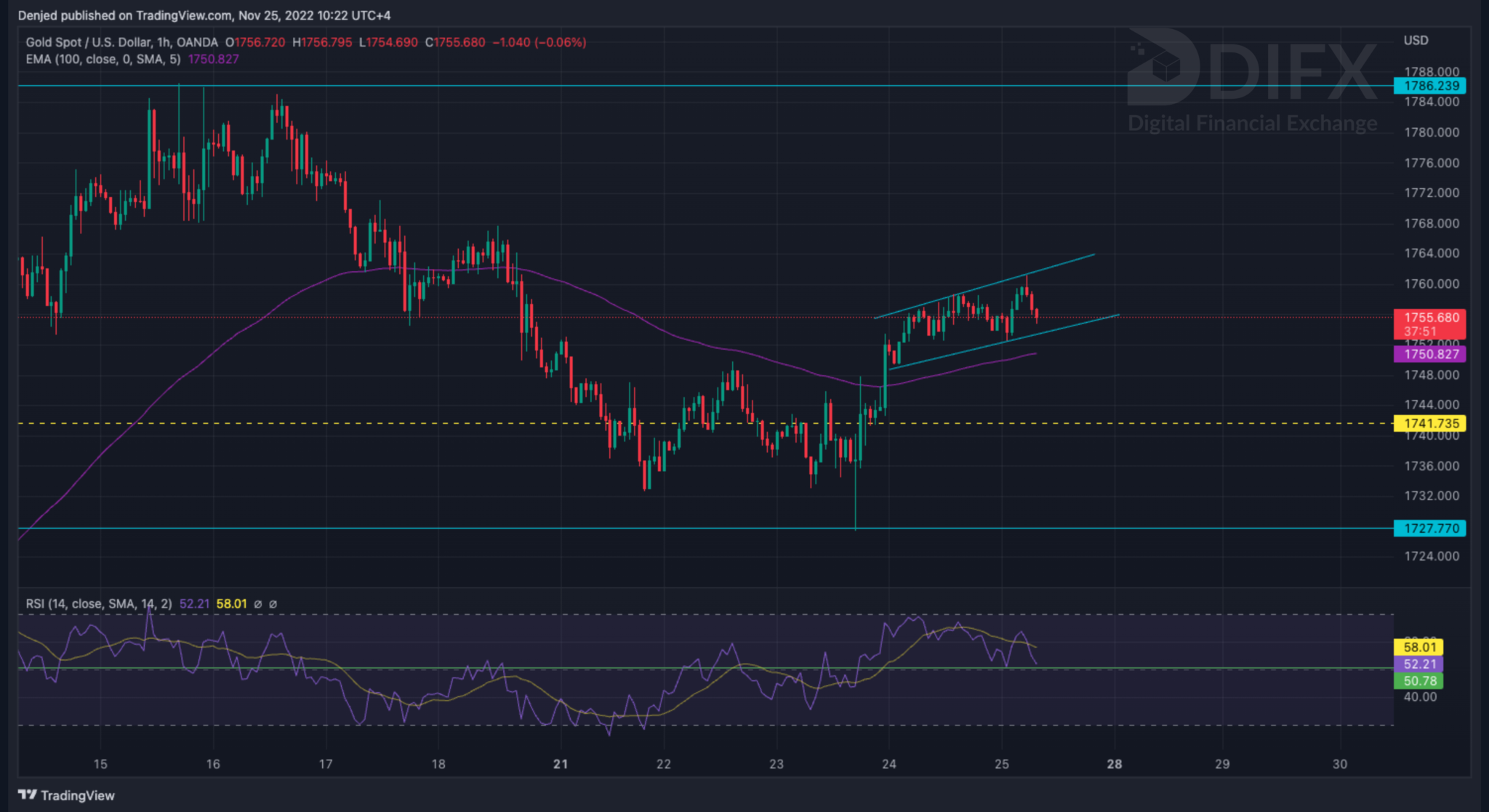Click the yellow 58.01 RSI axis label

tap(1418, 647)
